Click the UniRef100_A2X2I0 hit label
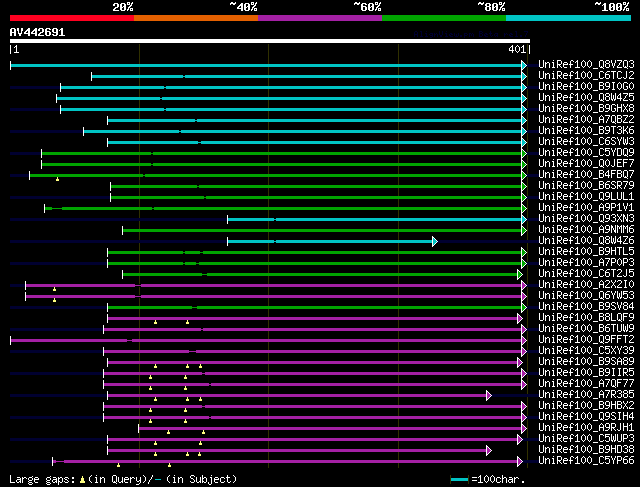Viewport: 640px width, 487px height. click(586, 285)
